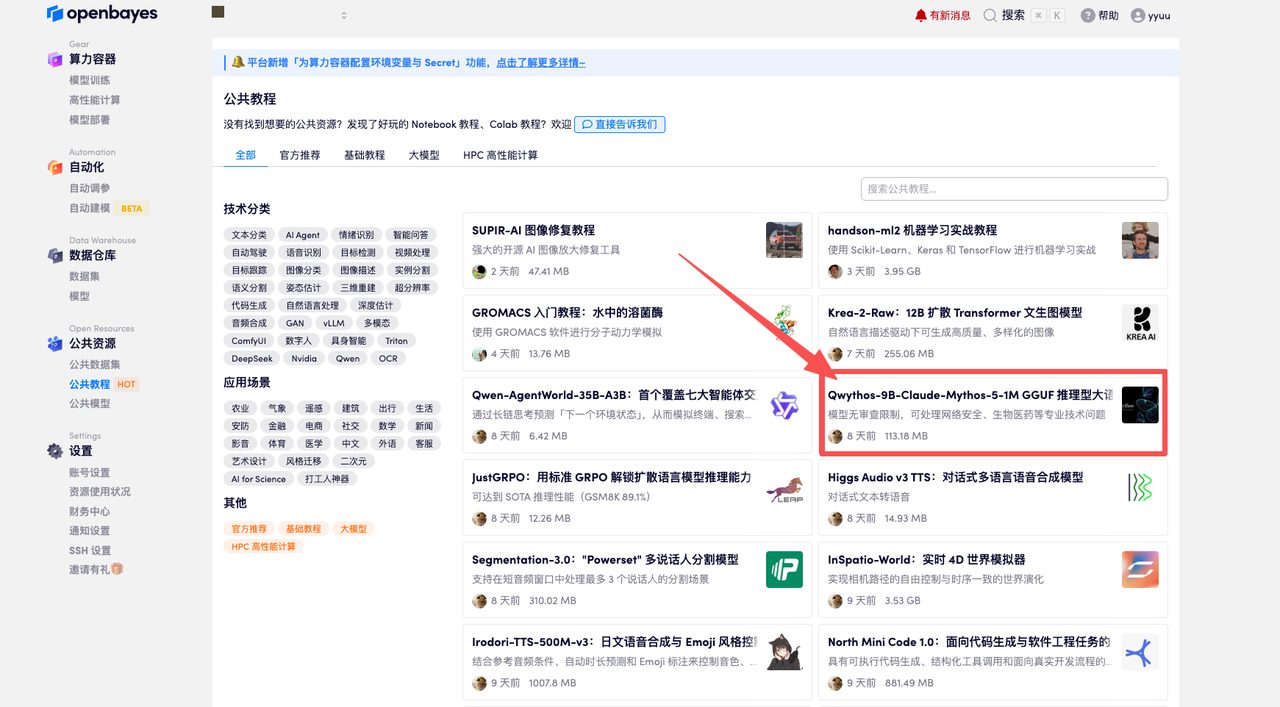Click the 搜索公共教程 search field

click(1014, 188)
